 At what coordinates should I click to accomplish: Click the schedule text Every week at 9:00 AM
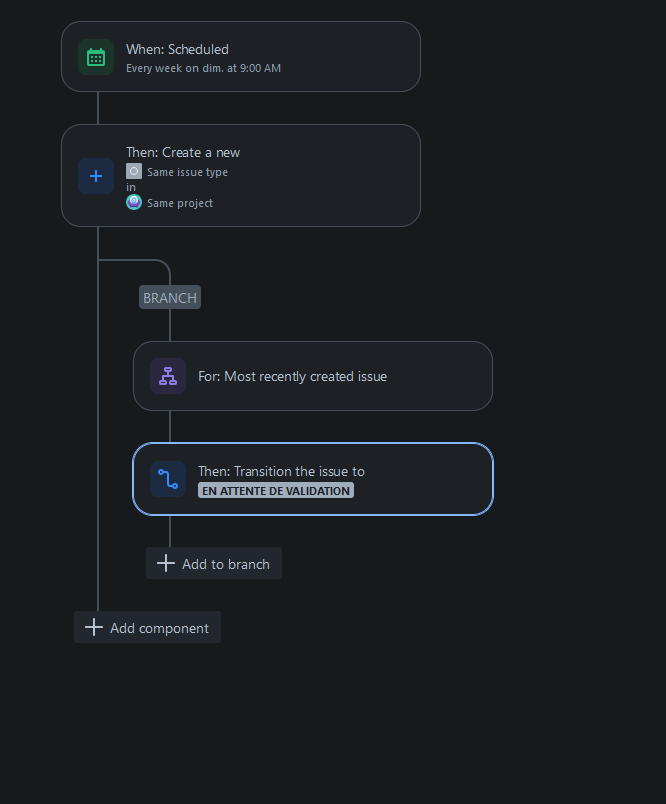tap(201, 68)
